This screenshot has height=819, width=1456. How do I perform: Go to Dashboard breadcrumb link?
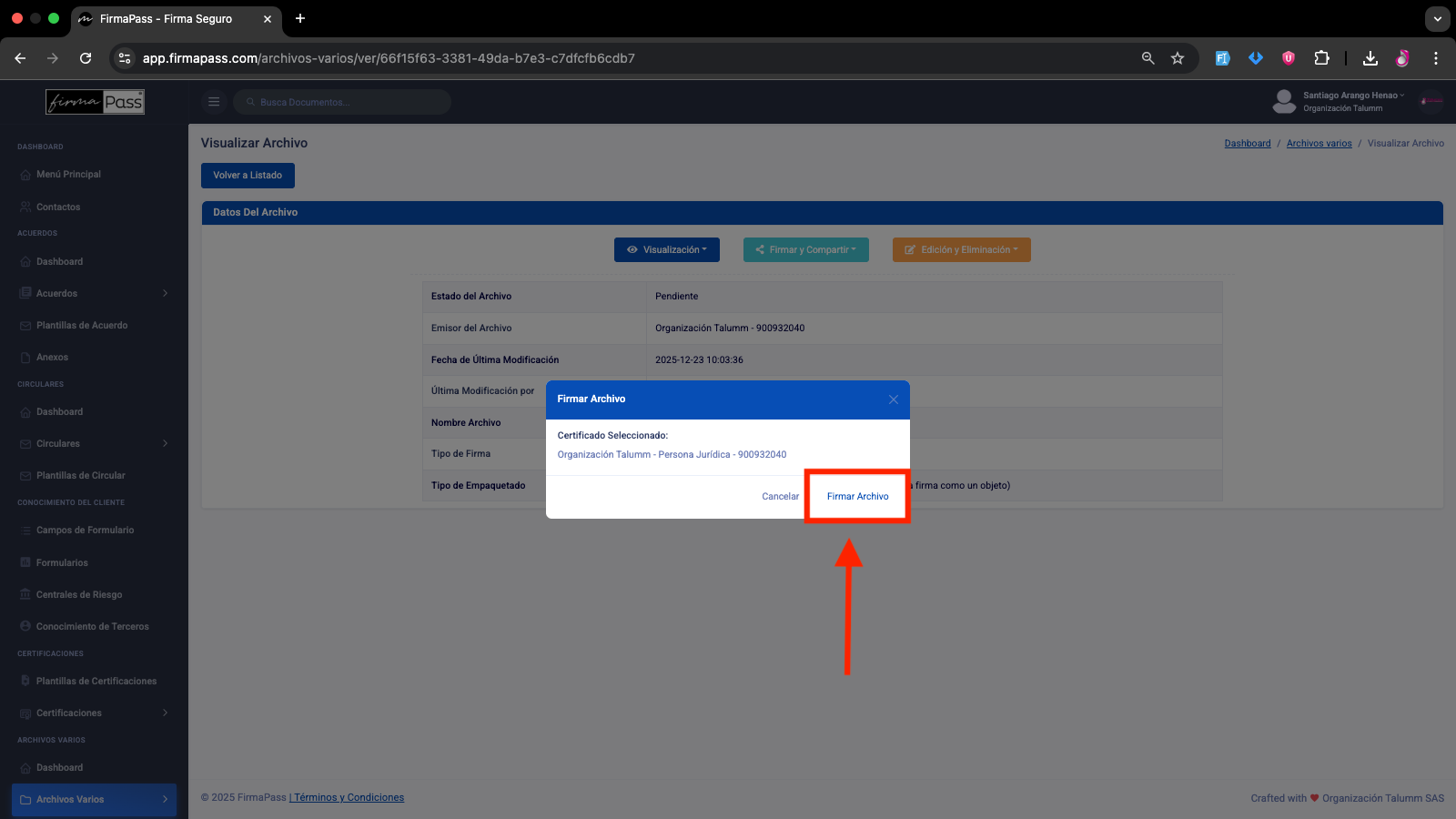tap(1248, 144)
